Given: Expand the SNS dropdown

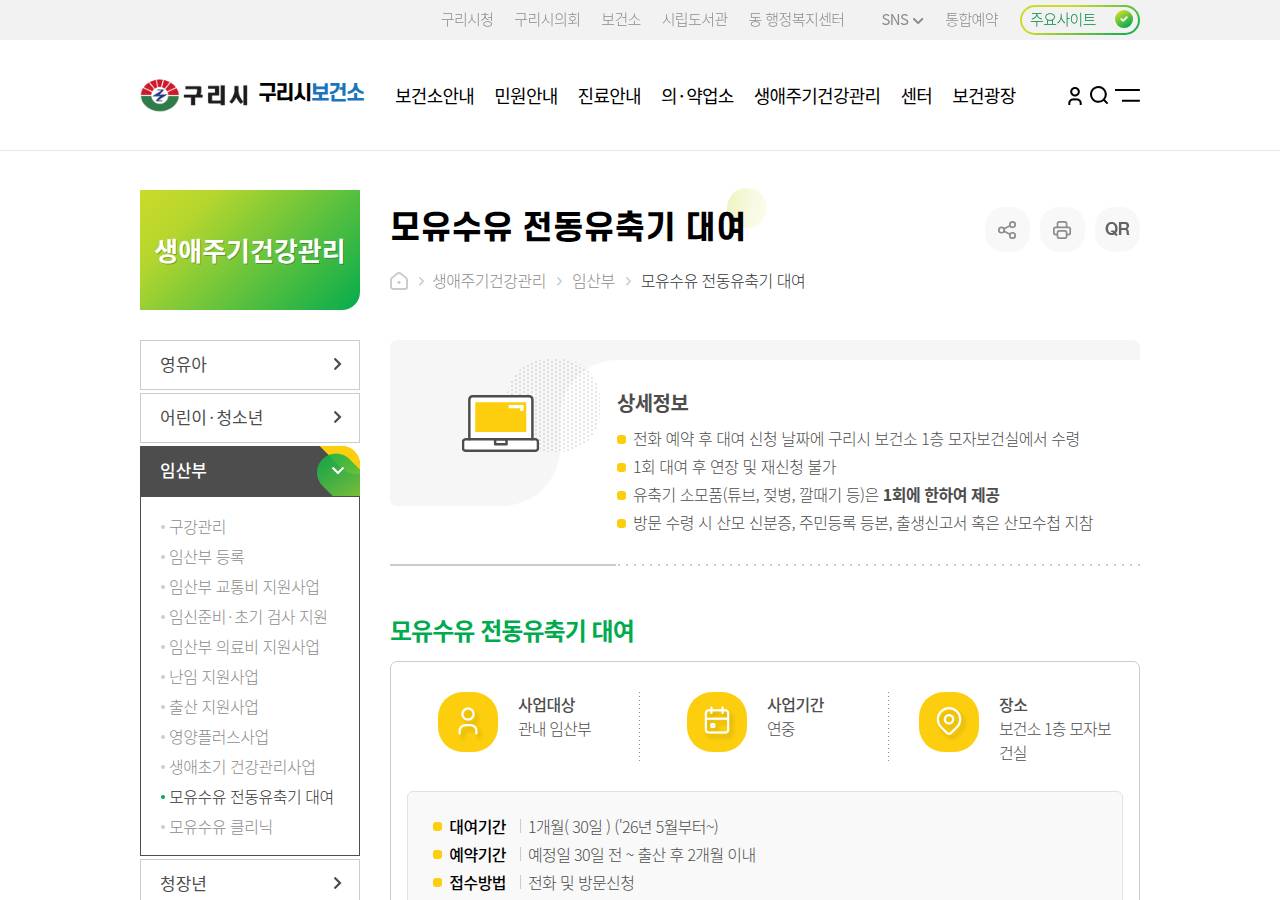Looking at the screenshot, I should coord(902,20).
